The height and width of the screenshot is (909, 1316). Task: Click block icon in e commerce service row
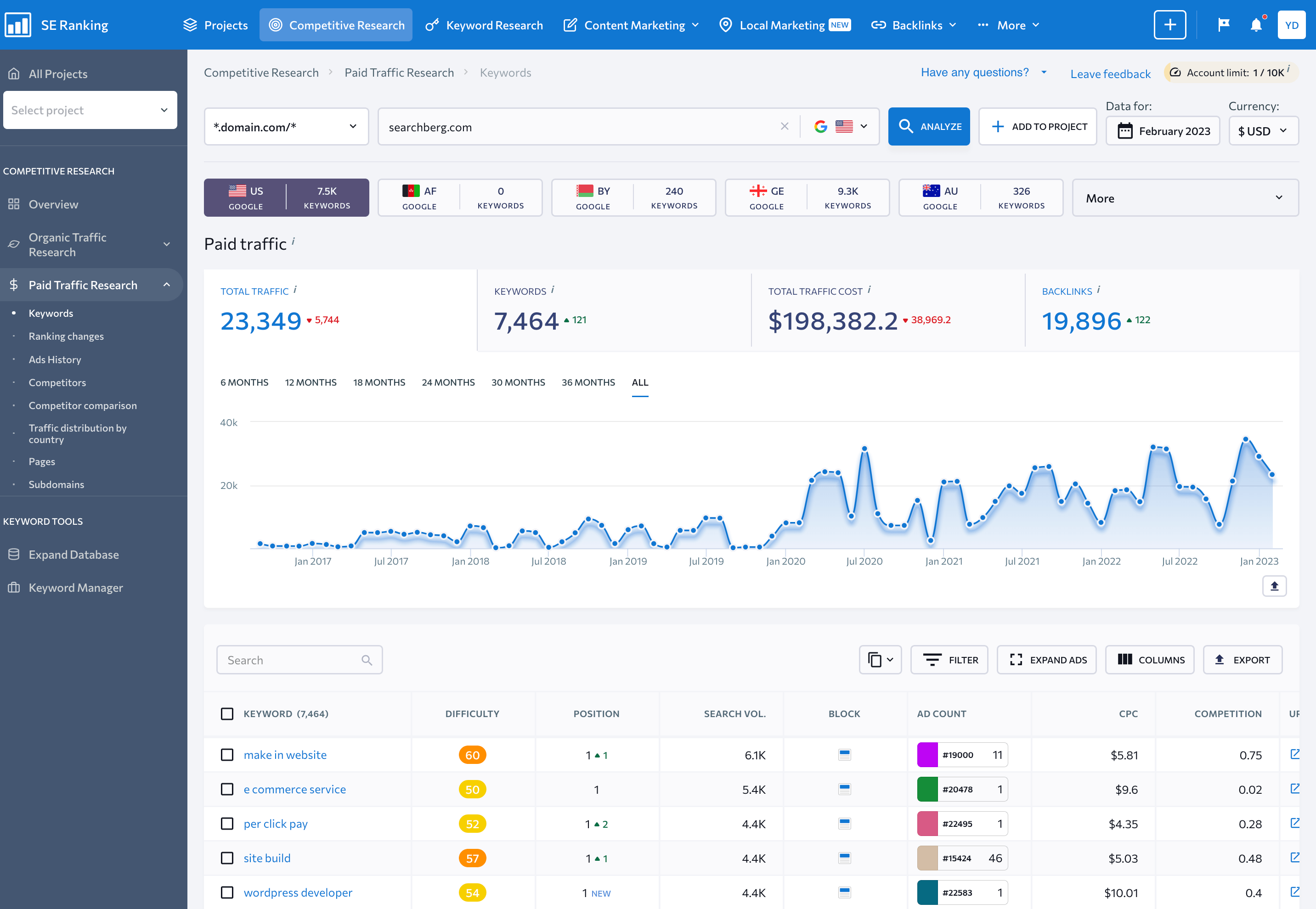(844, 789)
